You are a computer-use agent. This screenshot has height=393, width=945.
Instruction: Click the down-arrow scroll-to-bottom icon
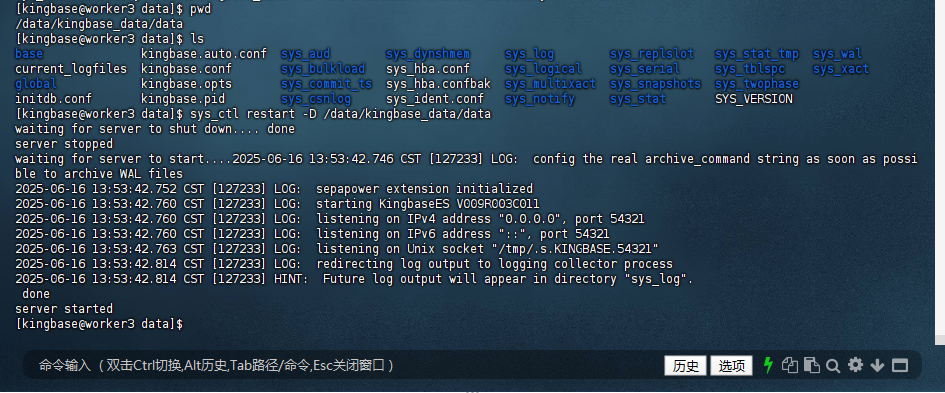click(x=878, y=365)
